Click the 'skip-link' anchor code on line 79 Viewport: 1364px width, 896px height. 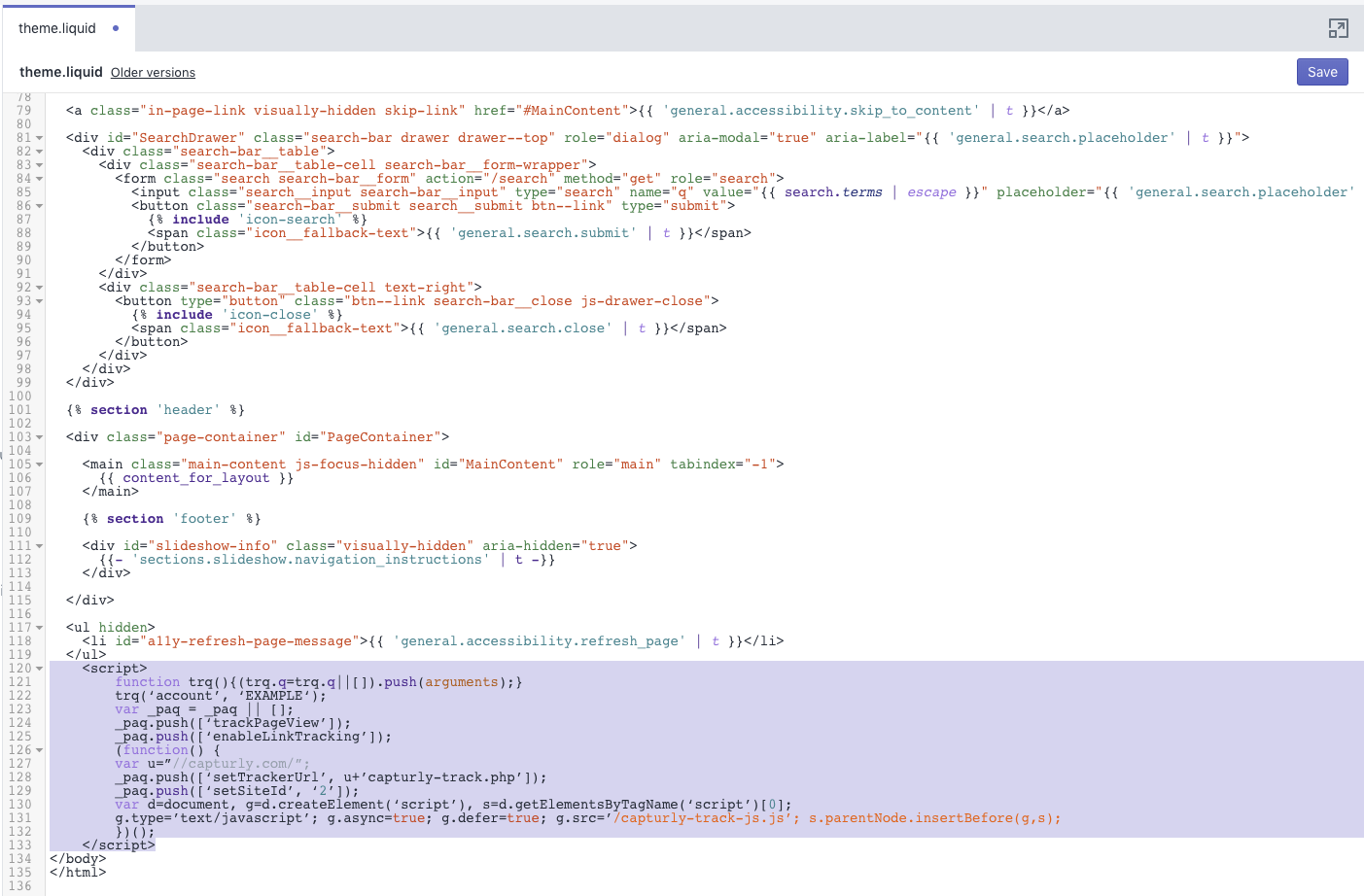pos(568,111)
